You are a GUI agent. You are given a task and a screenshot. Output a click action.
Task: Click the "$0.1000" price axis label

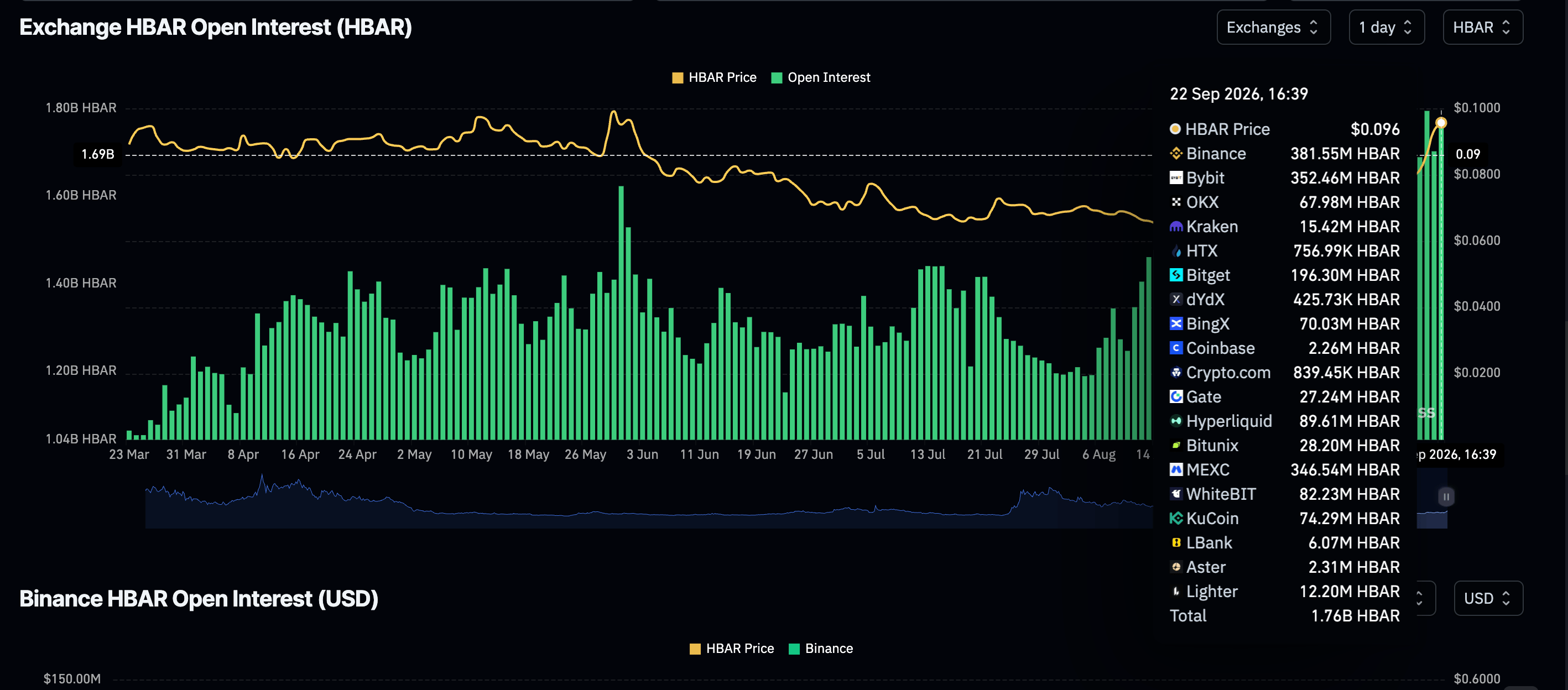(1477, 108)
